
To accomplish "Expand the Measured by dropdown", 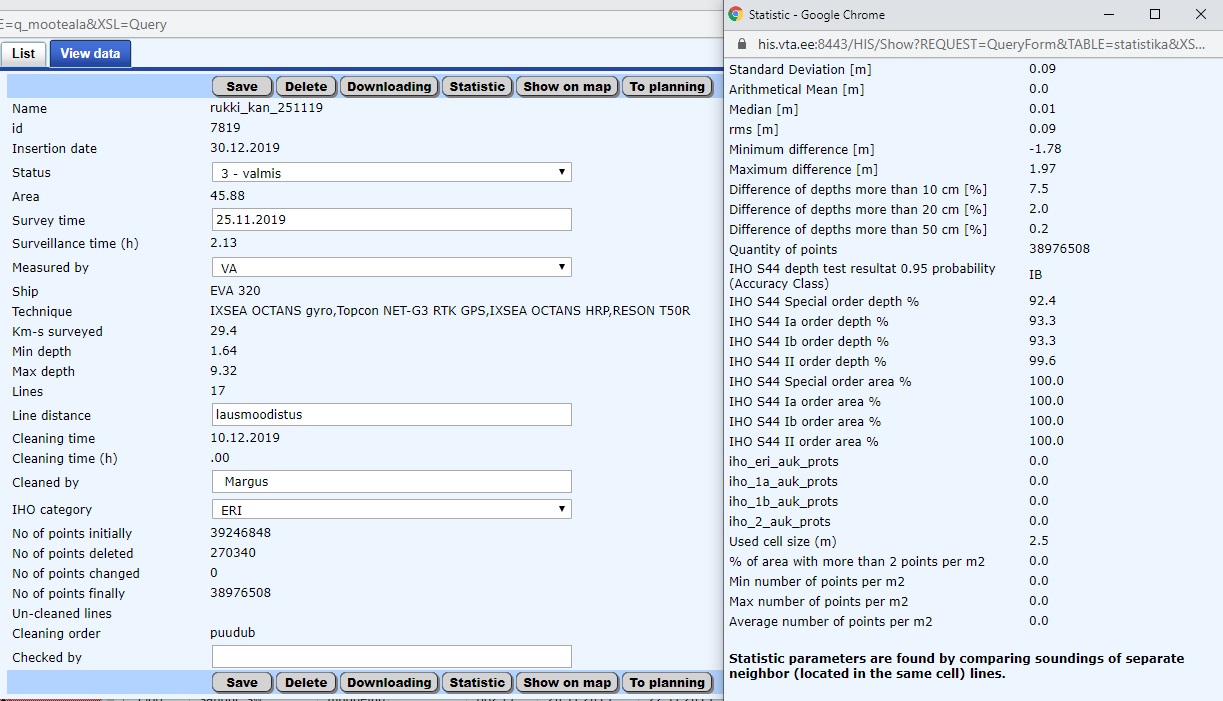I will pos(391,268).
